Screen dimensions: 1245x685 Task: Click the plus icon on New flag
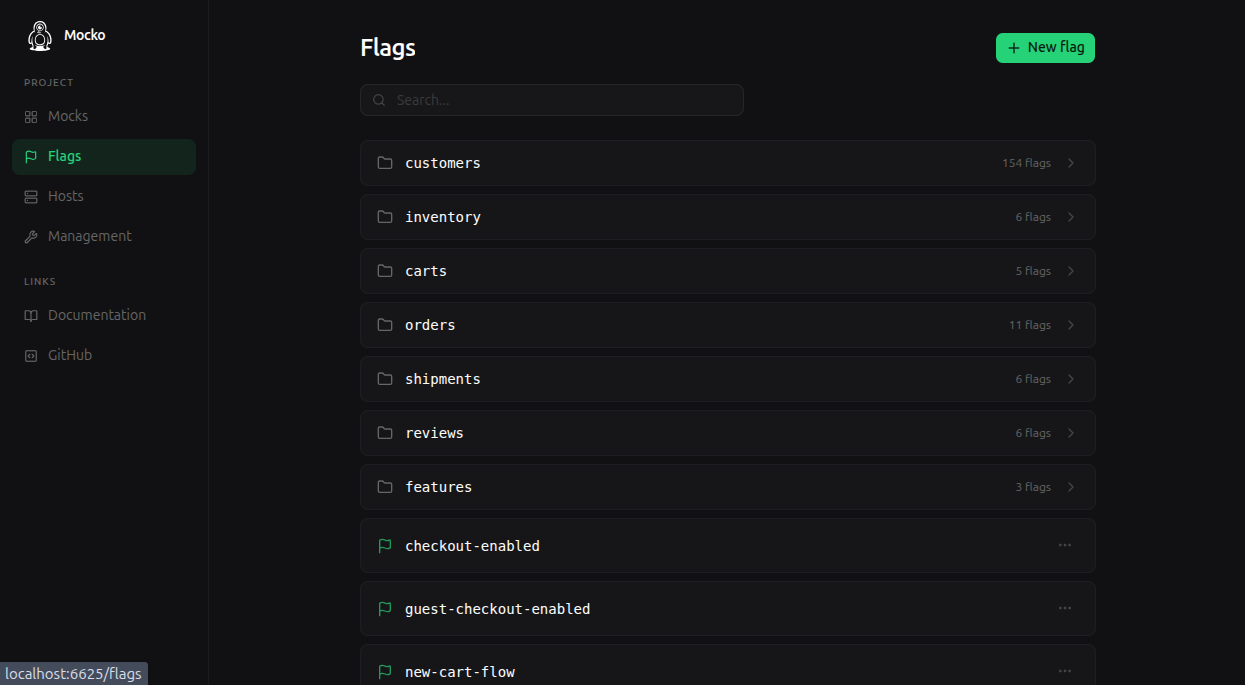(1014, 48)
